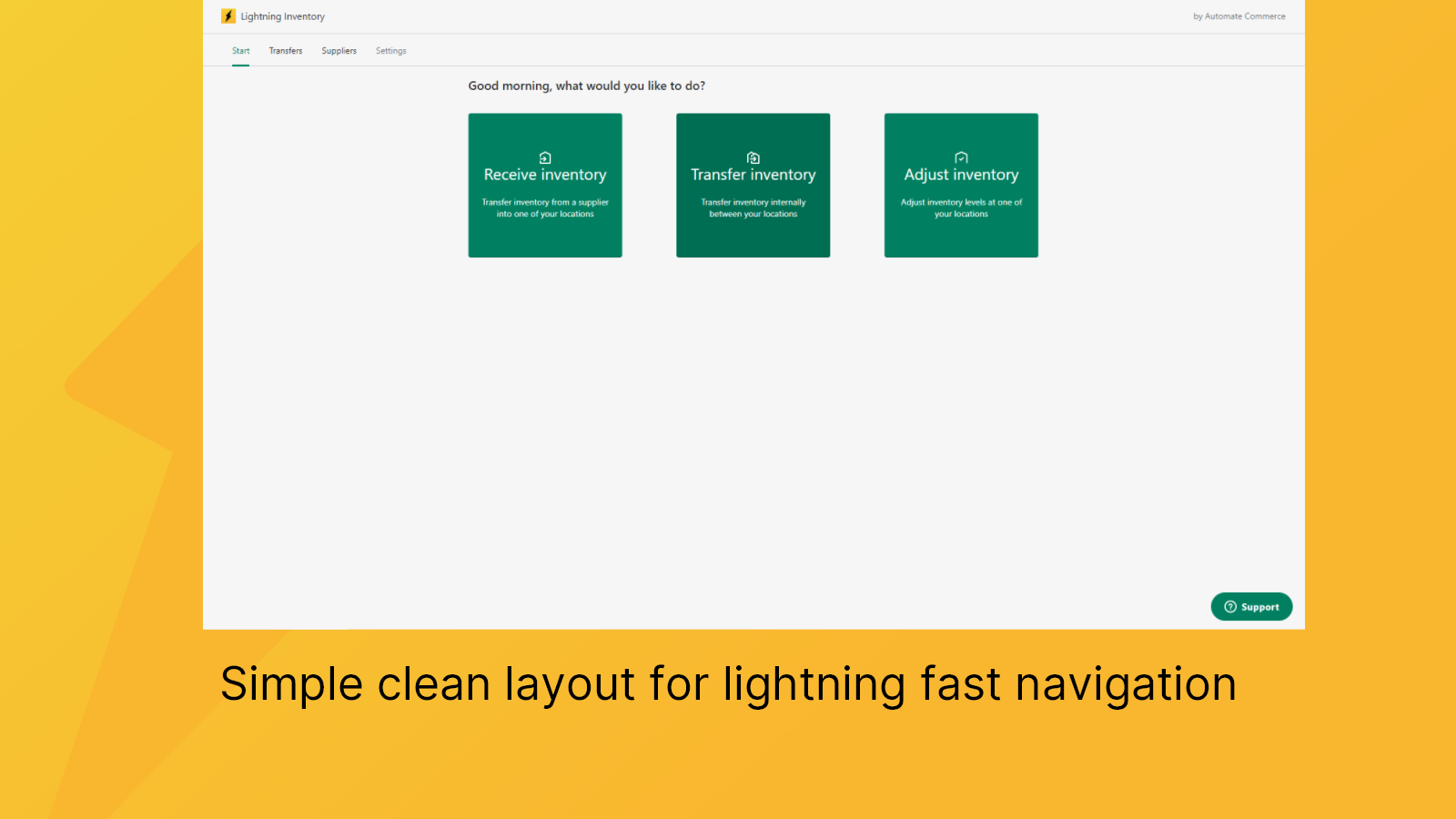This screenshot has height=819, width=1456.
Task: Click the good morning greeting heading
Action: click(587, 86)
